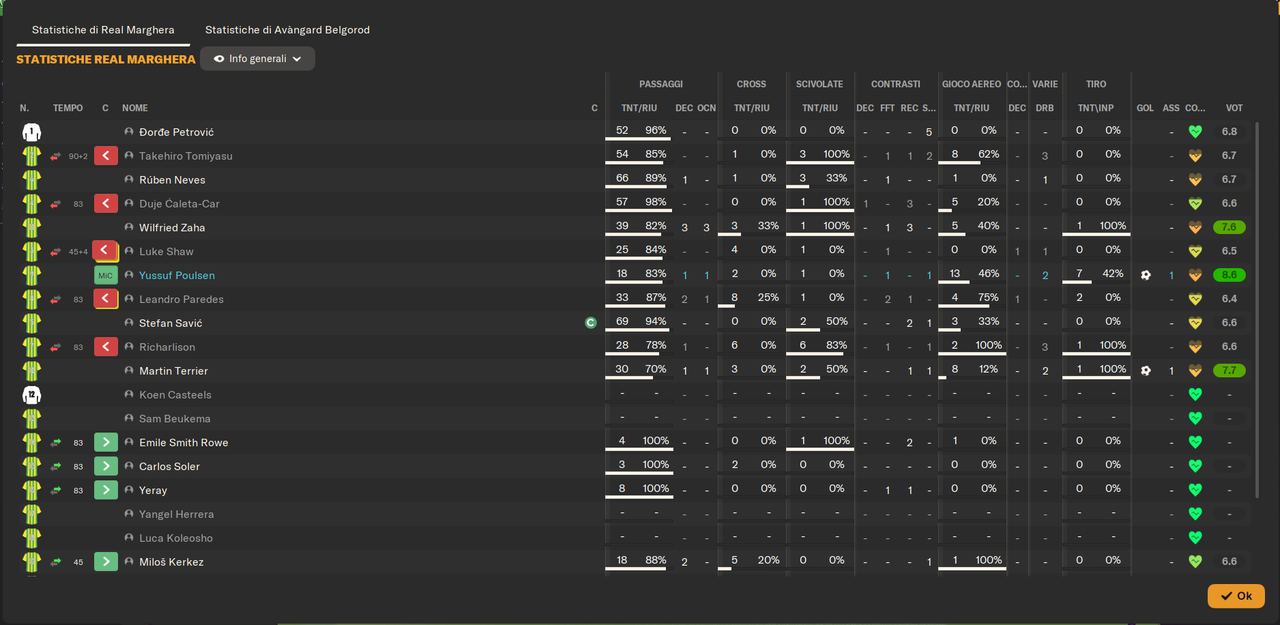Click the goal ball icon in Yussuf Poulsen's row
This screenshot has height=625, width=1280.
tap(1145, 275)
